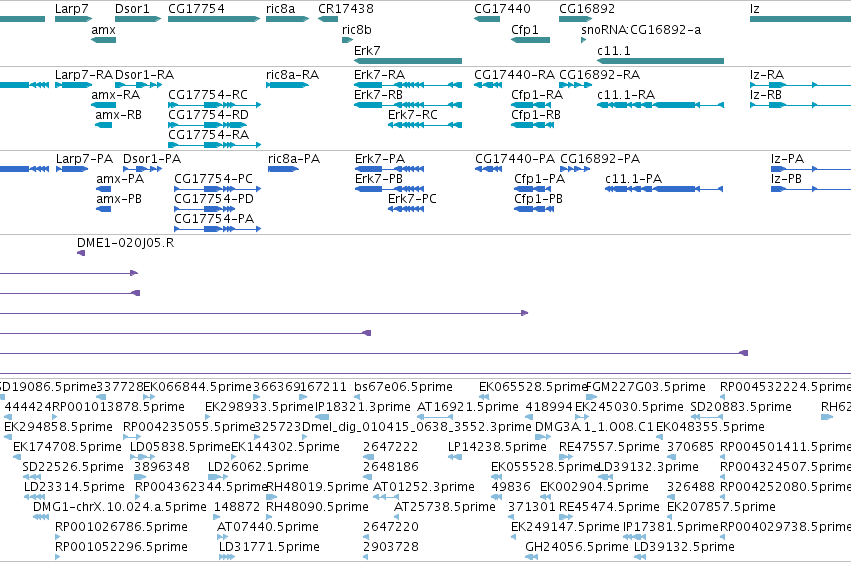Select EST LP14238.5prime
Viewport: 851px width, 562px height.
(455, 457)
